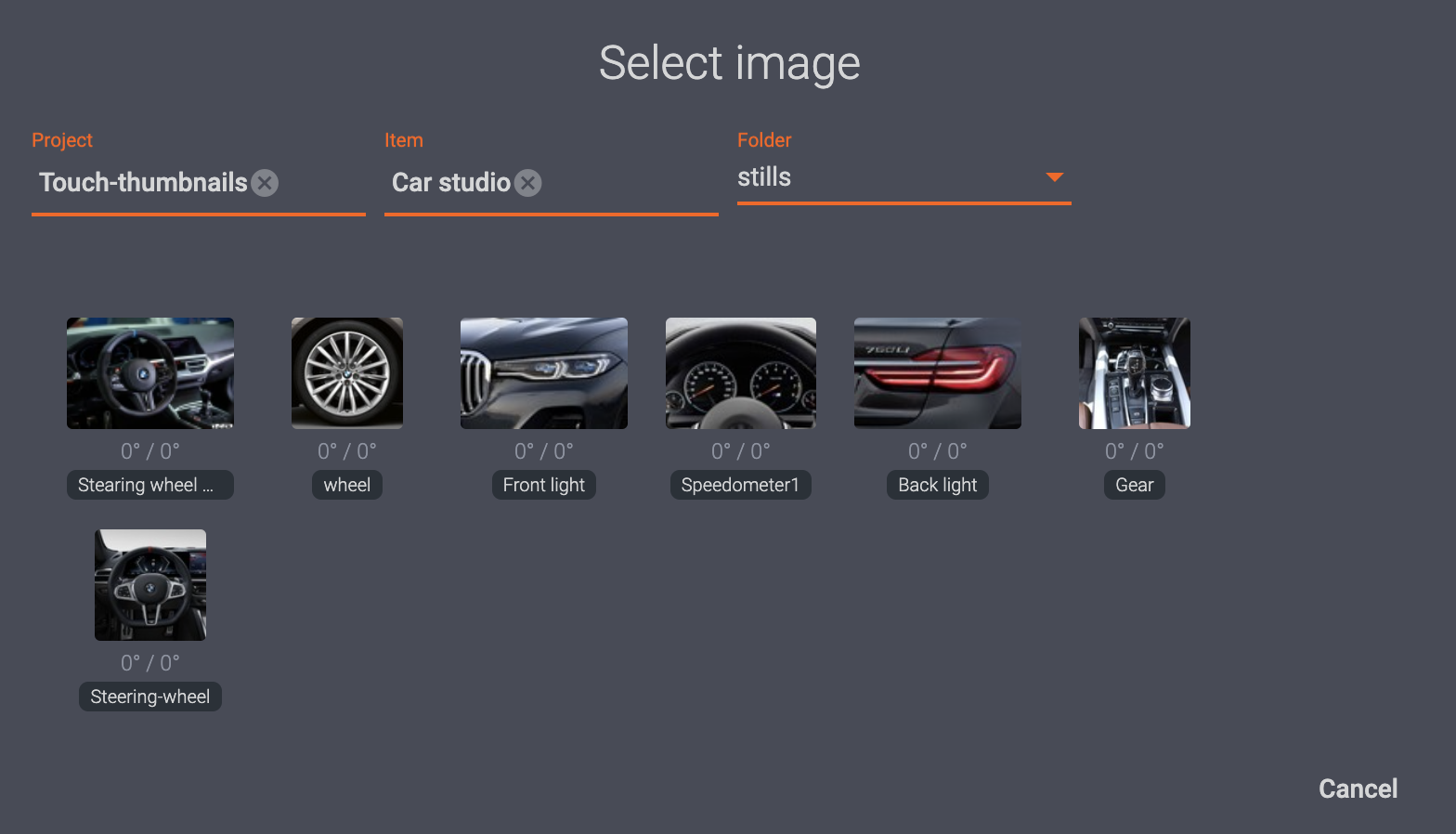Click the 'wheel' name label
The image size is (1456, 834).
347,485
